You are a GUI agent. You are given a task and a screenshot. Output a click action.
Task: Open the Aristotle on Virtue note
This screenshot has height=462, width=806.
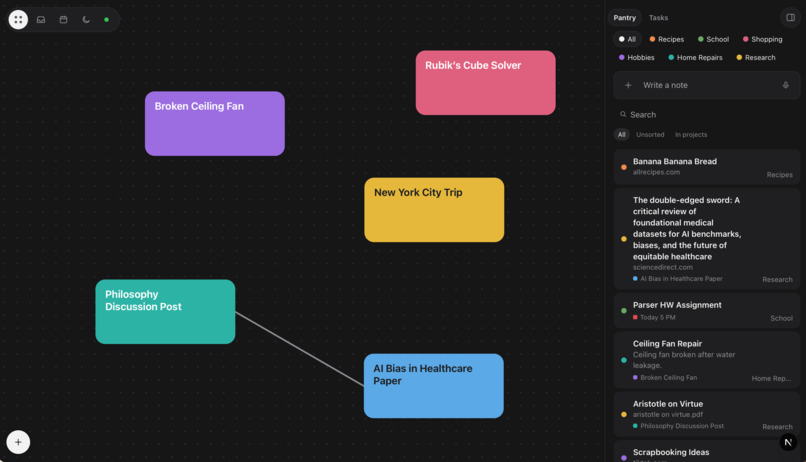click(706, 414)
